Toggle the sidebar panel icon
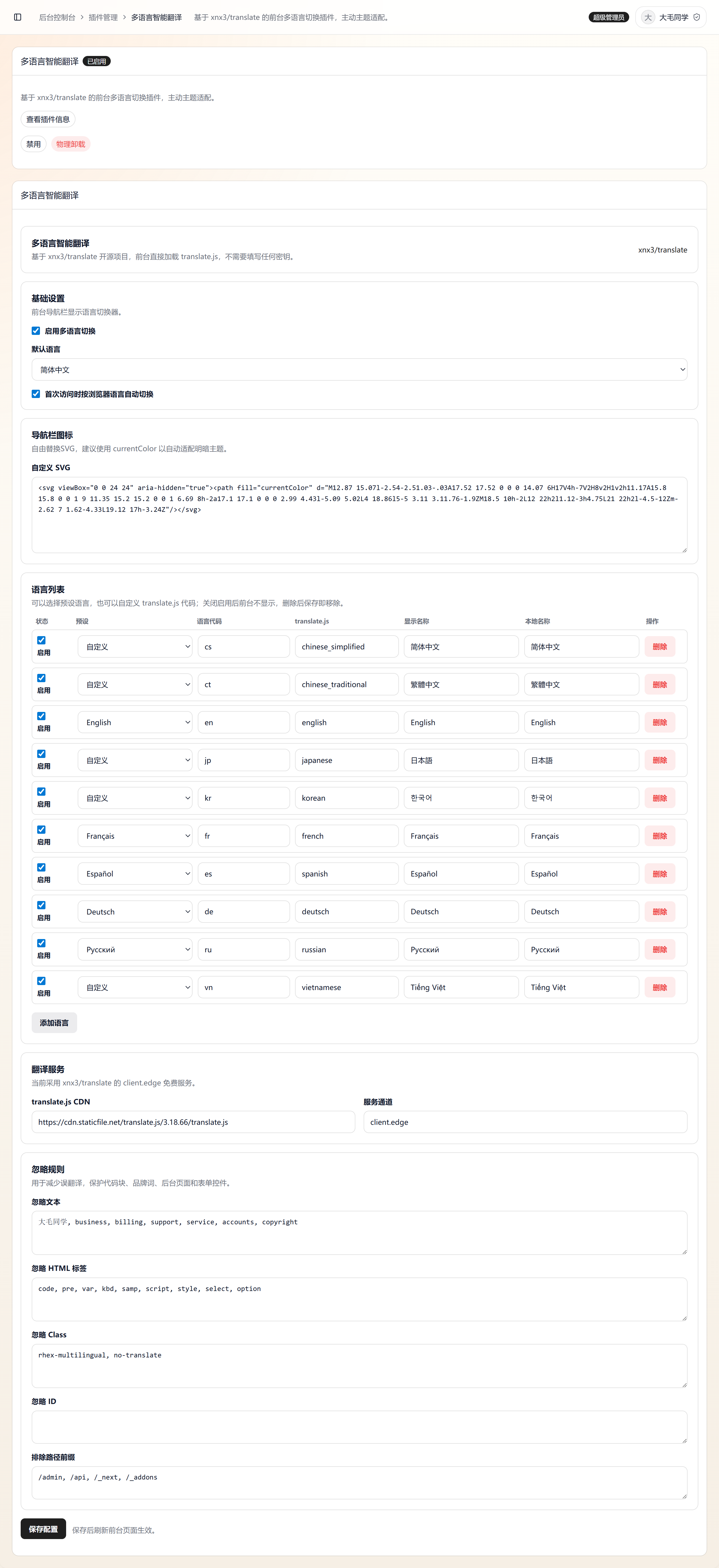 (18, 17)
